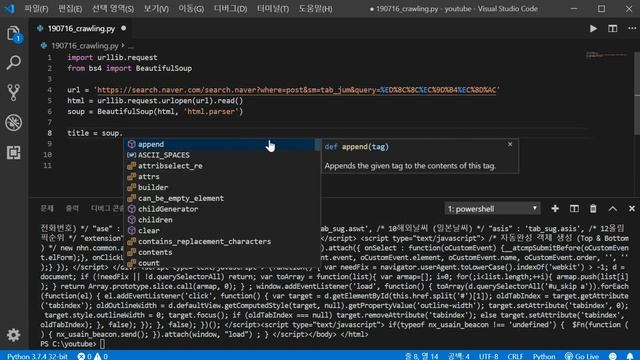640x360 pixels.
Task: Open notifications bell in status bar
Action: (x=630, y=356)
